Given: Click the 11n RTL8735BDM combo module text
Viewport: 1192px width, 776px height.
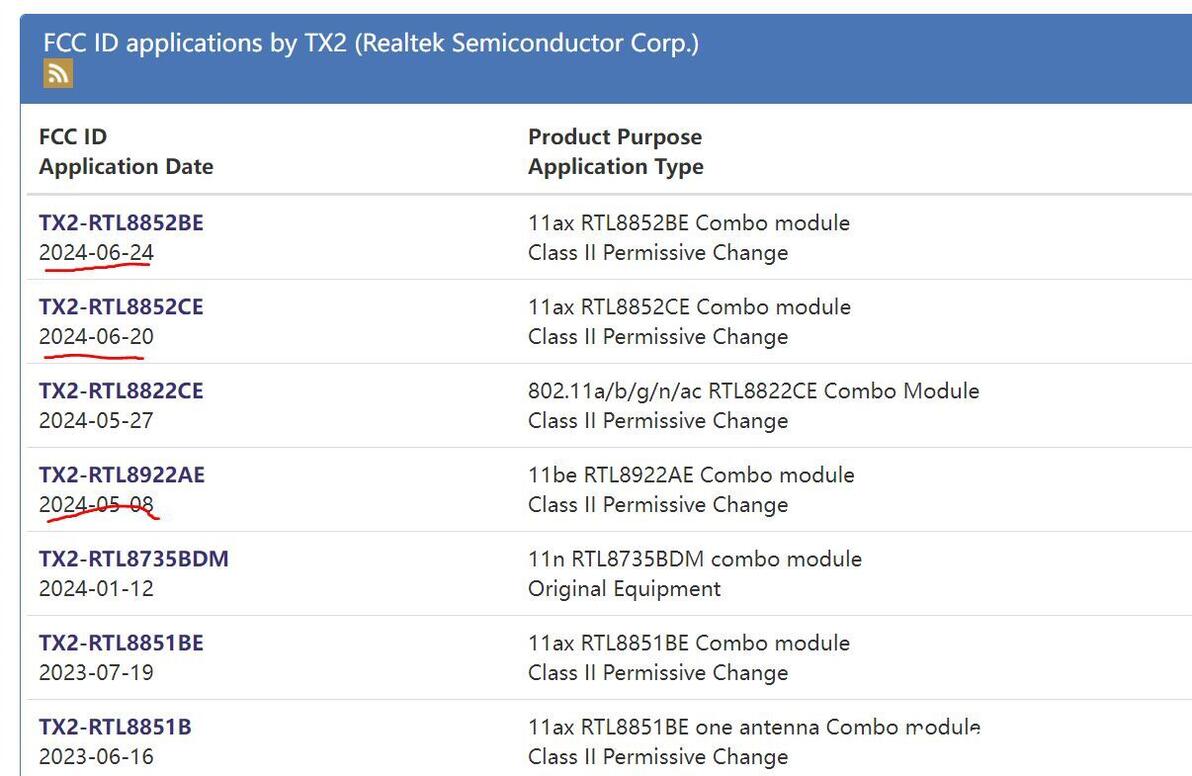Looking at the screenshot, I should point(694,559).
